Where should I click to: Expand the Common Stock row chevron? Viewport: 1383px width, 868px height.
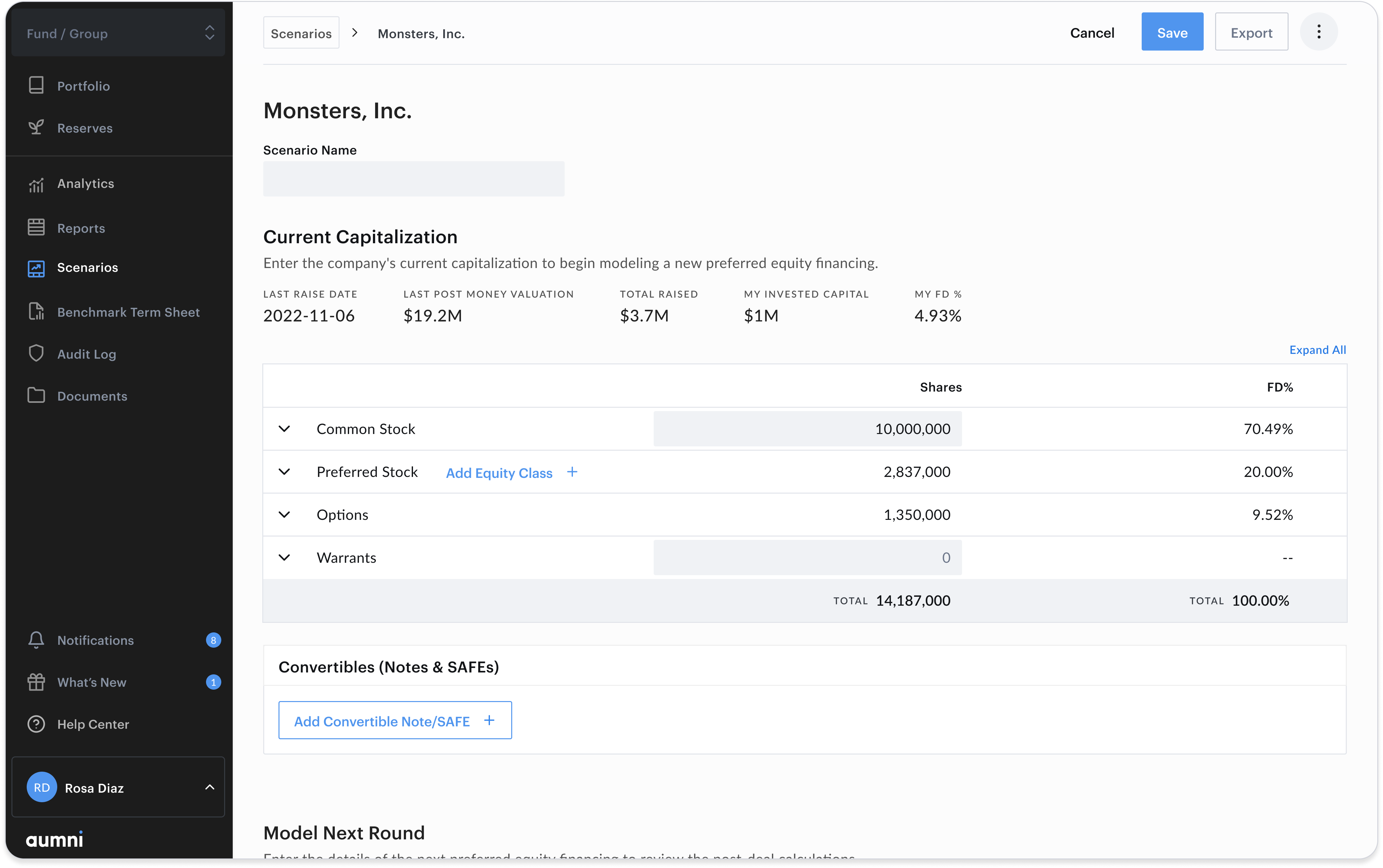[x=284, y=429]
